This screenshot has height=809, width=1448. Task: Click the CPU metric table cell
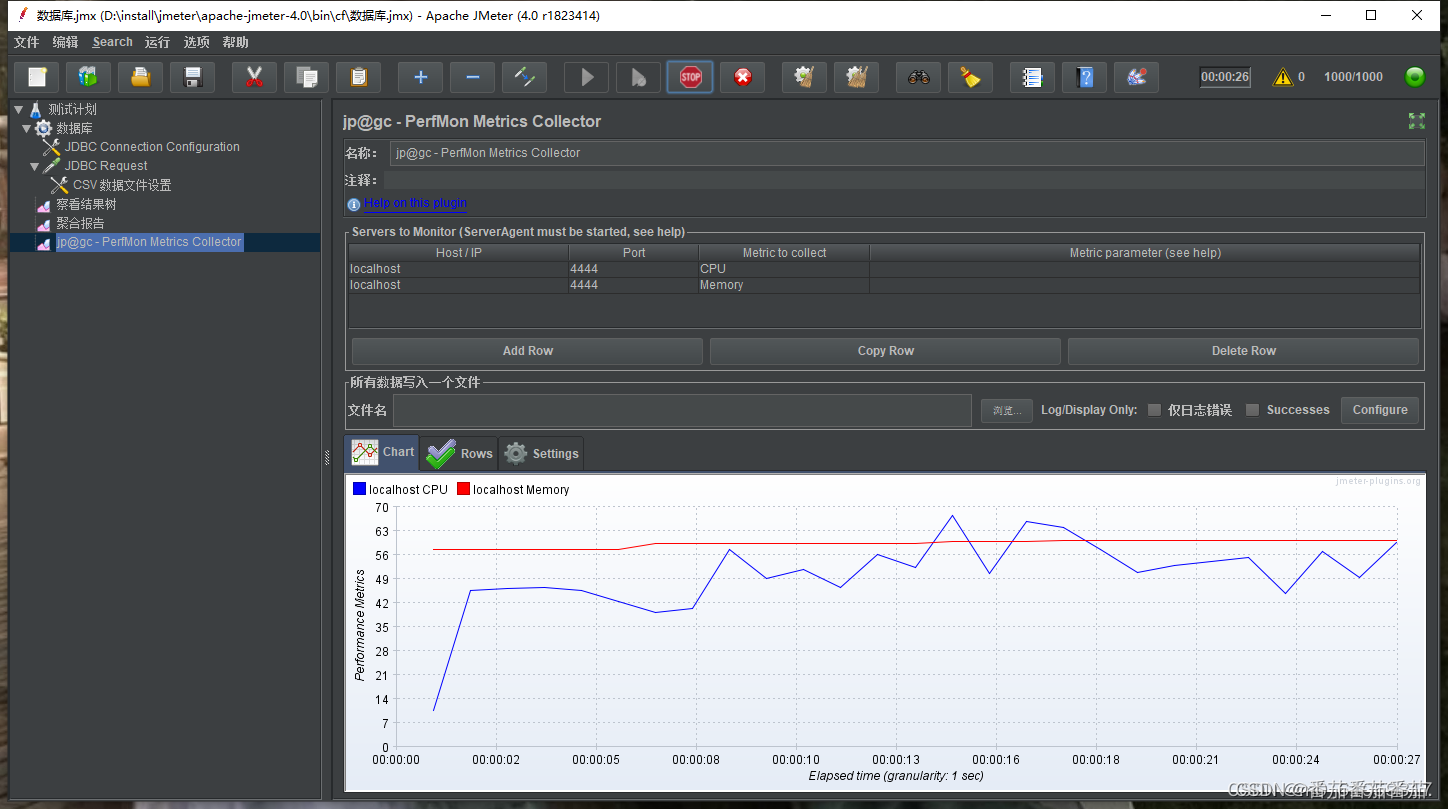click(784, 269)
